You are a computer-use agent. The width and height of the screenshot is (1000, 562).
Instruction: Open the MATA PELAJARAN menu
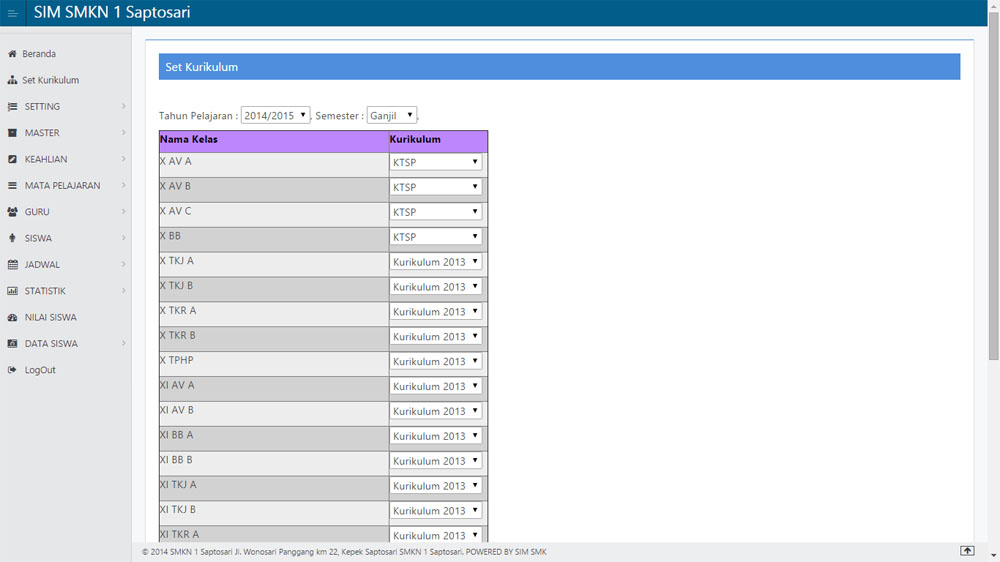click(62, 186)
